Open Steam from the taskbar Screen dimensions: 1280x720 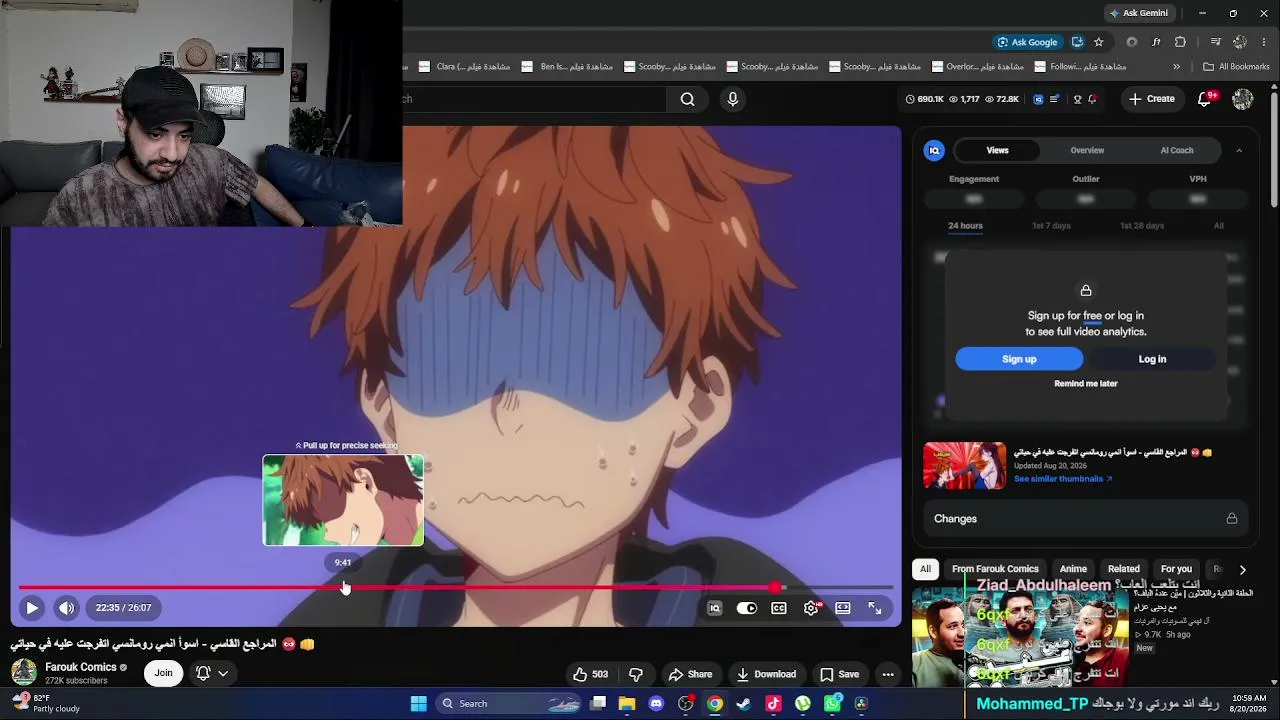744,704
